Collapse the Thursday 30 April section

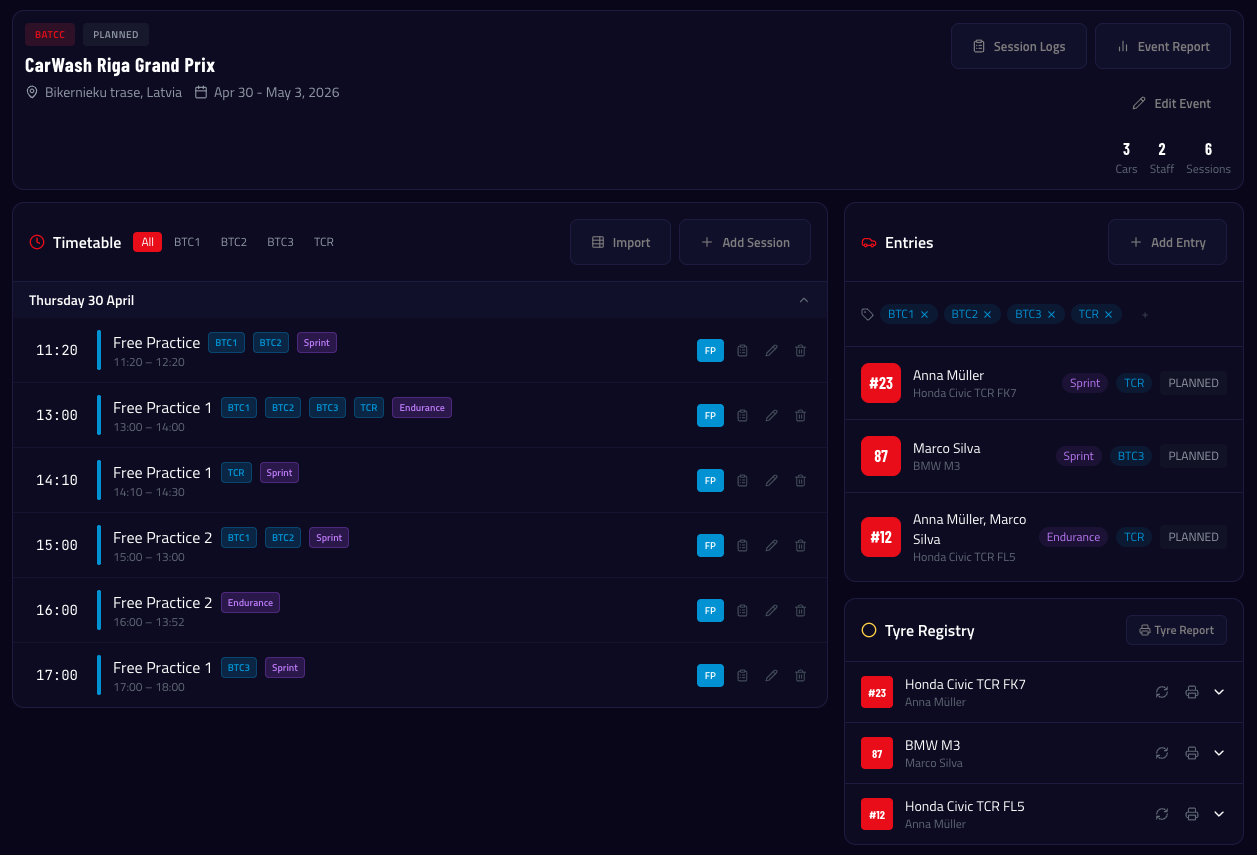point(803,300)
